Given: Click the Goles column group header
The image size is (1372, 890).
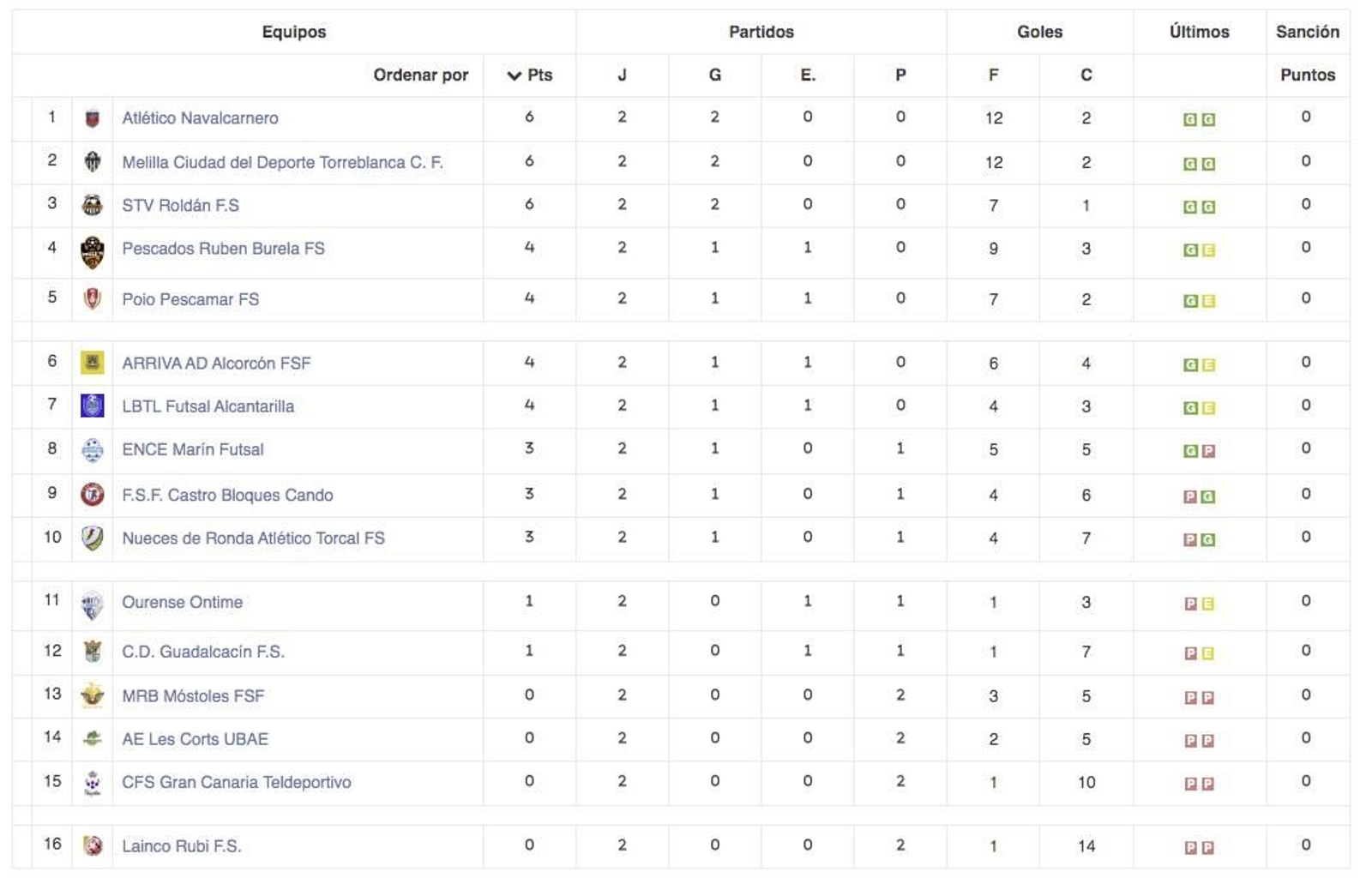Looking at the screenshot, I should click(x=1039, y=32).
